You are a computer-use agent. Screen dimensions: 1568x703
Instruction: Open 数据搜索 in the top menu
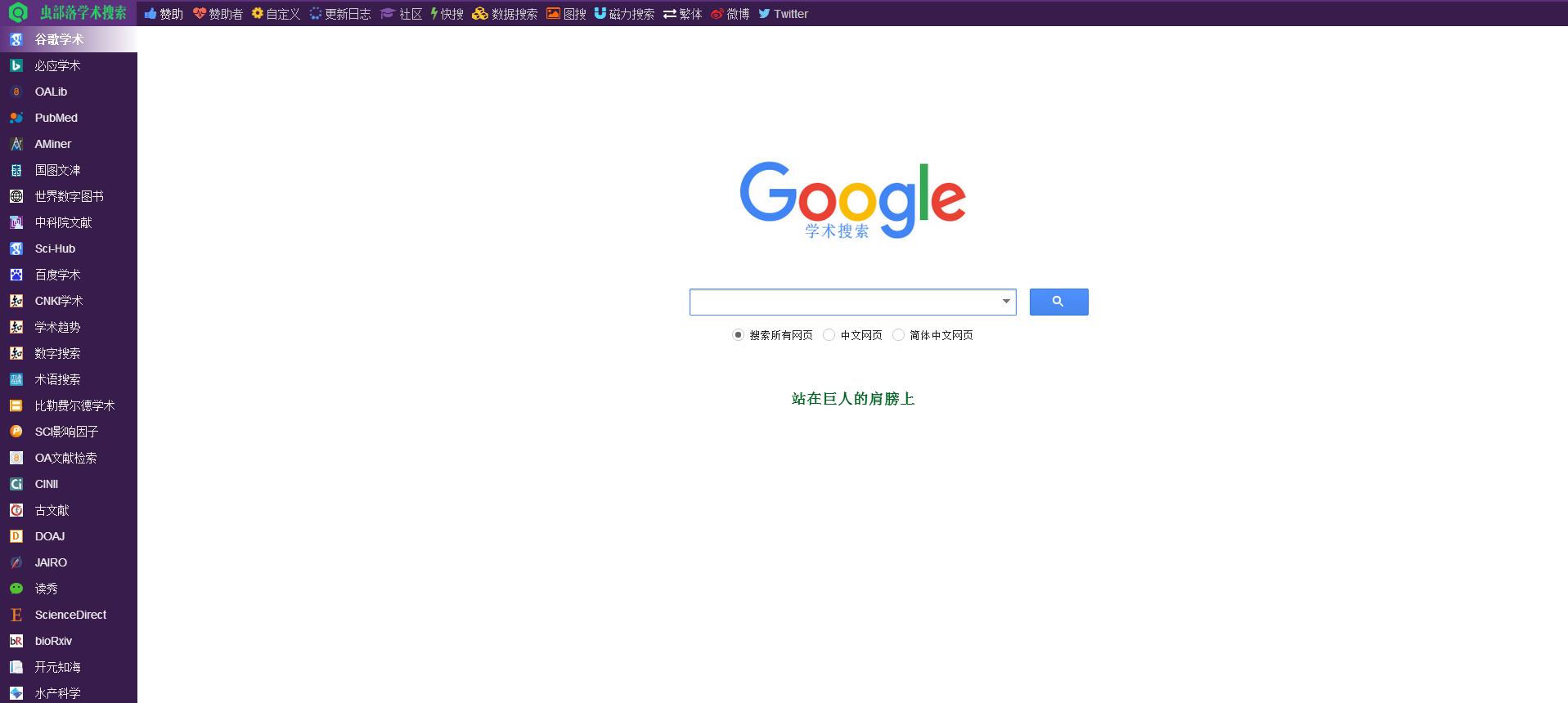pos(505,14)
